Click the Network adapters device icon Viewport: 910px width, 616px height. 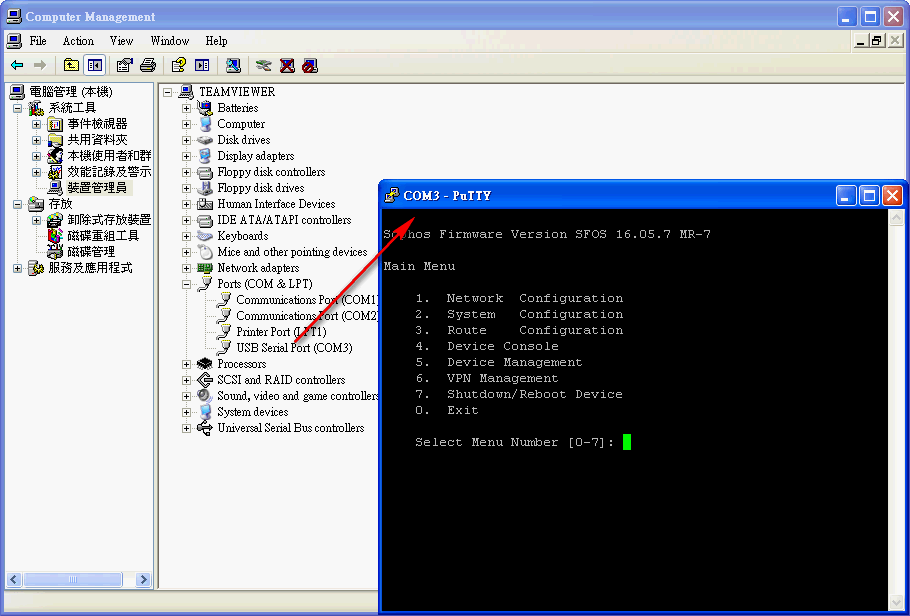[204, 268]
